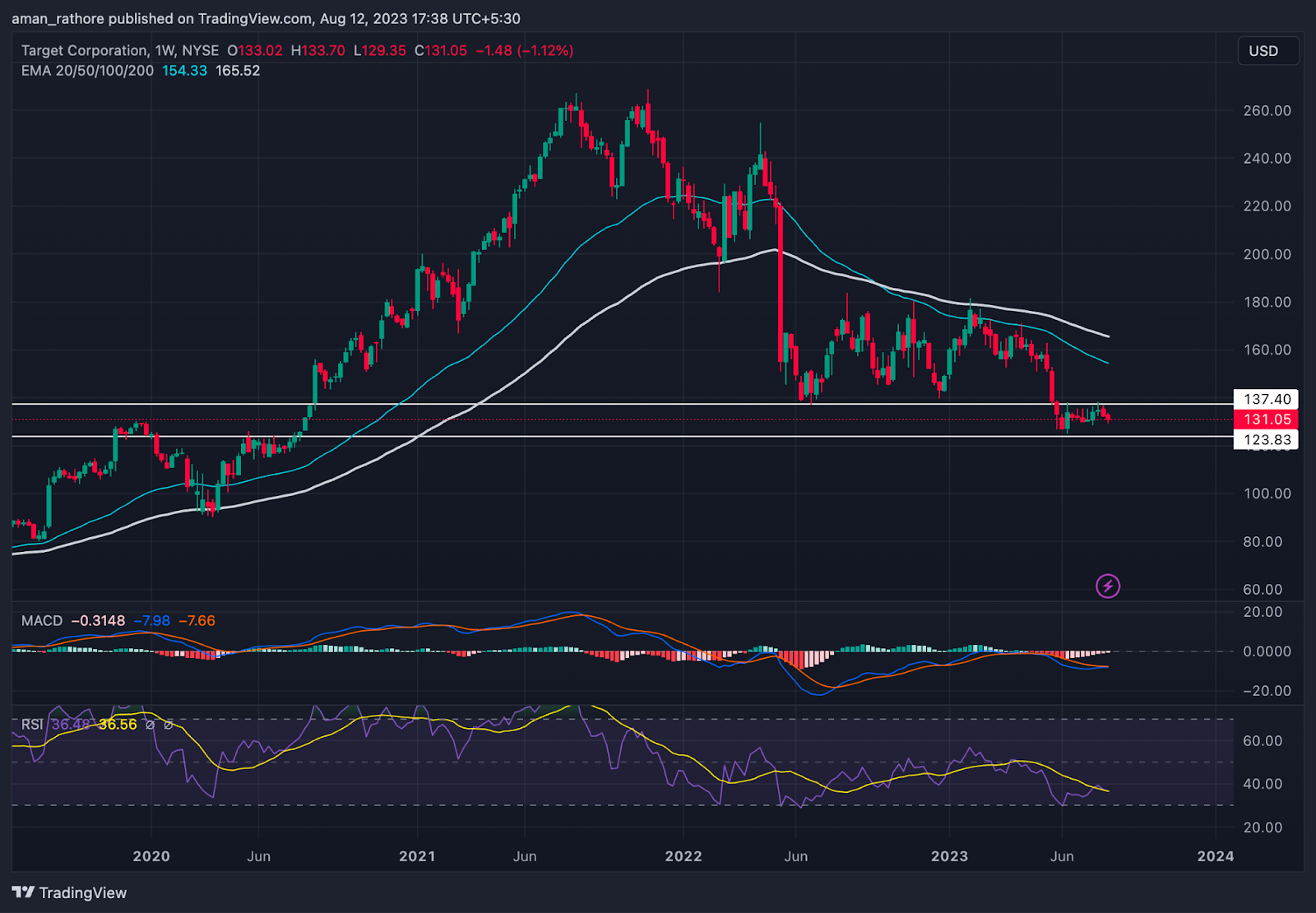
Task: Click the MACD indicator label
Action: pos(42,621)
